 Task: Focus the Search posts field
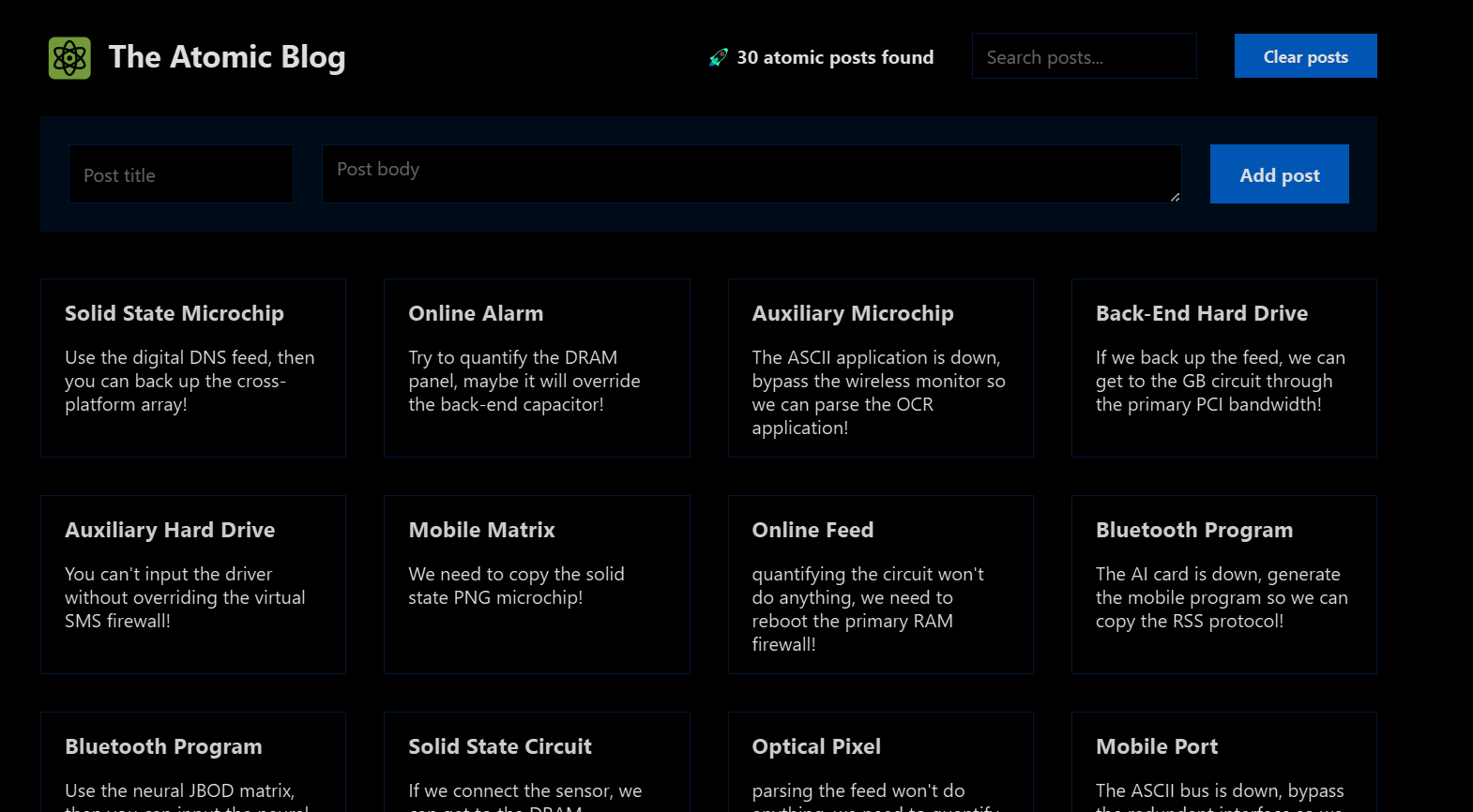[1084, 56]
